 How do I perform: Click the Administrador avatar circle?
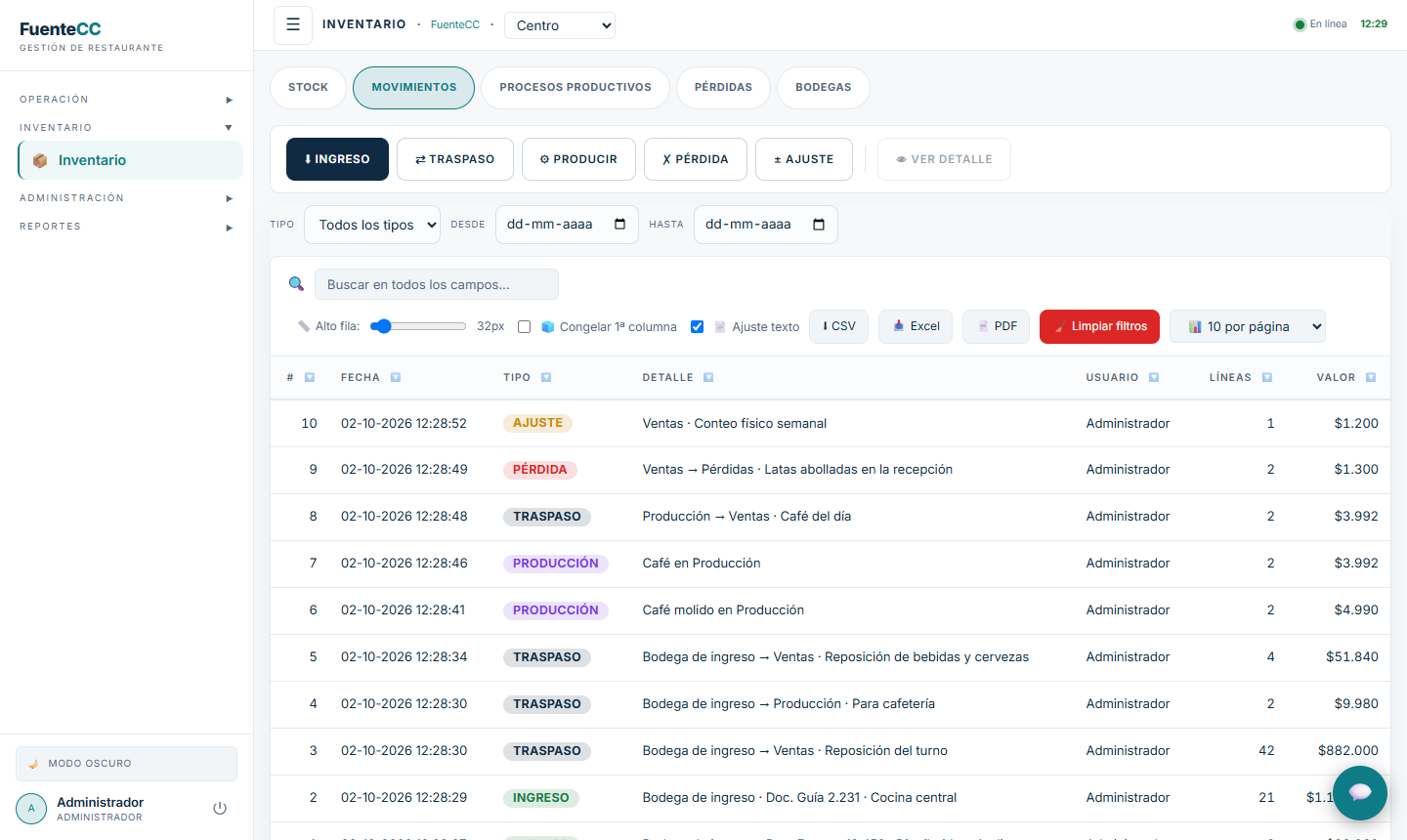point(31,809)
